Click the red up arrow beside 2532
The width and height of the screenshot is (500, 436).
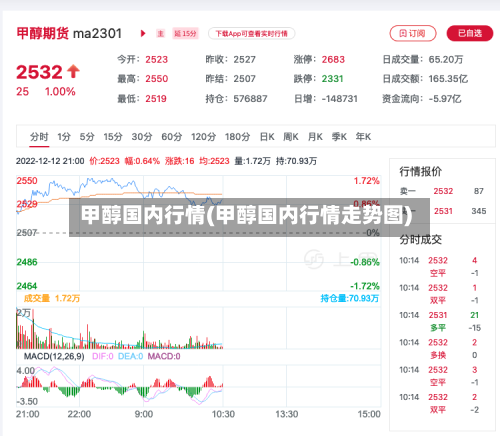73,71
